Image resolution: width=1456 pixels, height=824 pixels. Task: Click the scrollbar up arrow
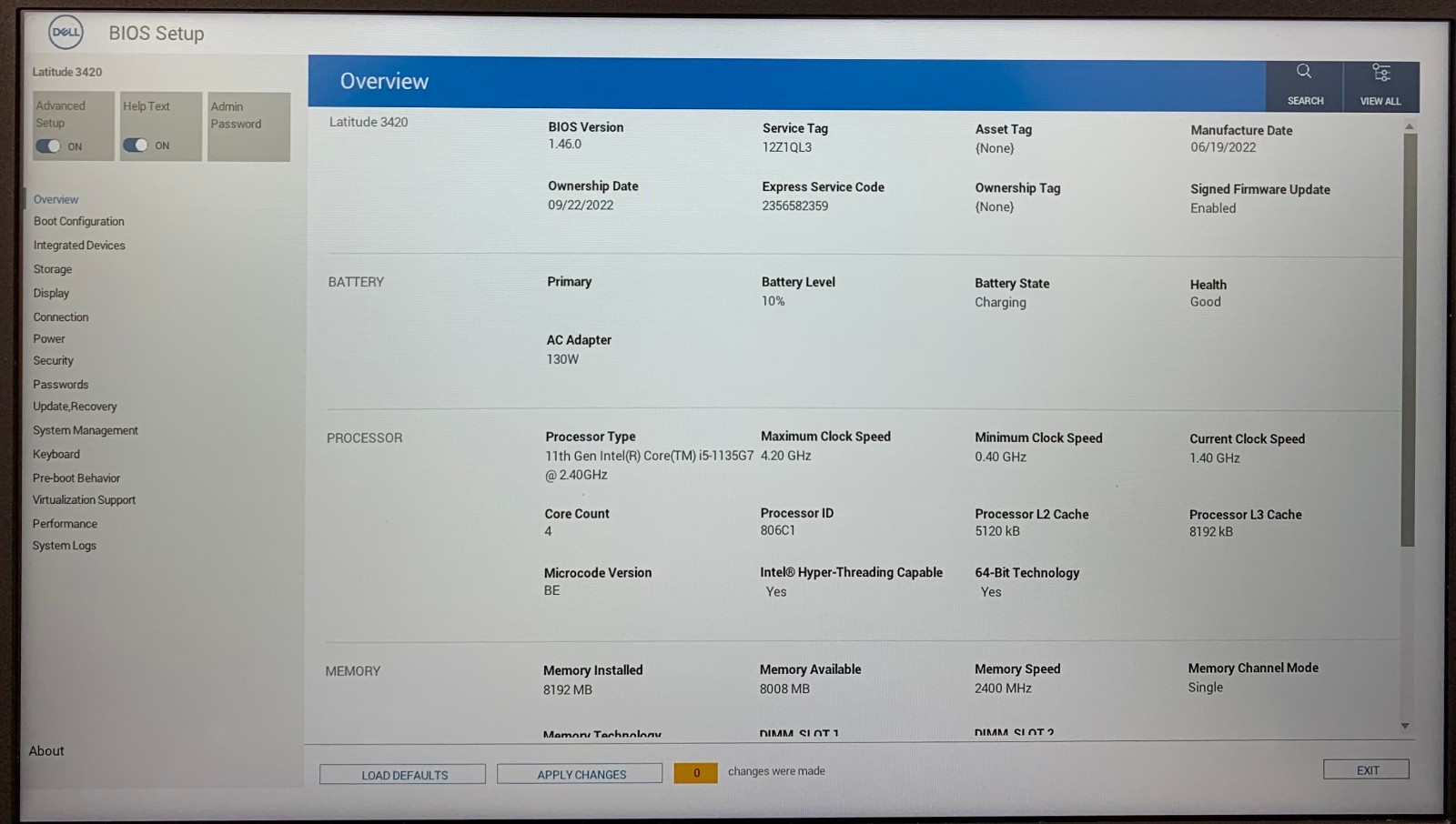coord(1409,126)
